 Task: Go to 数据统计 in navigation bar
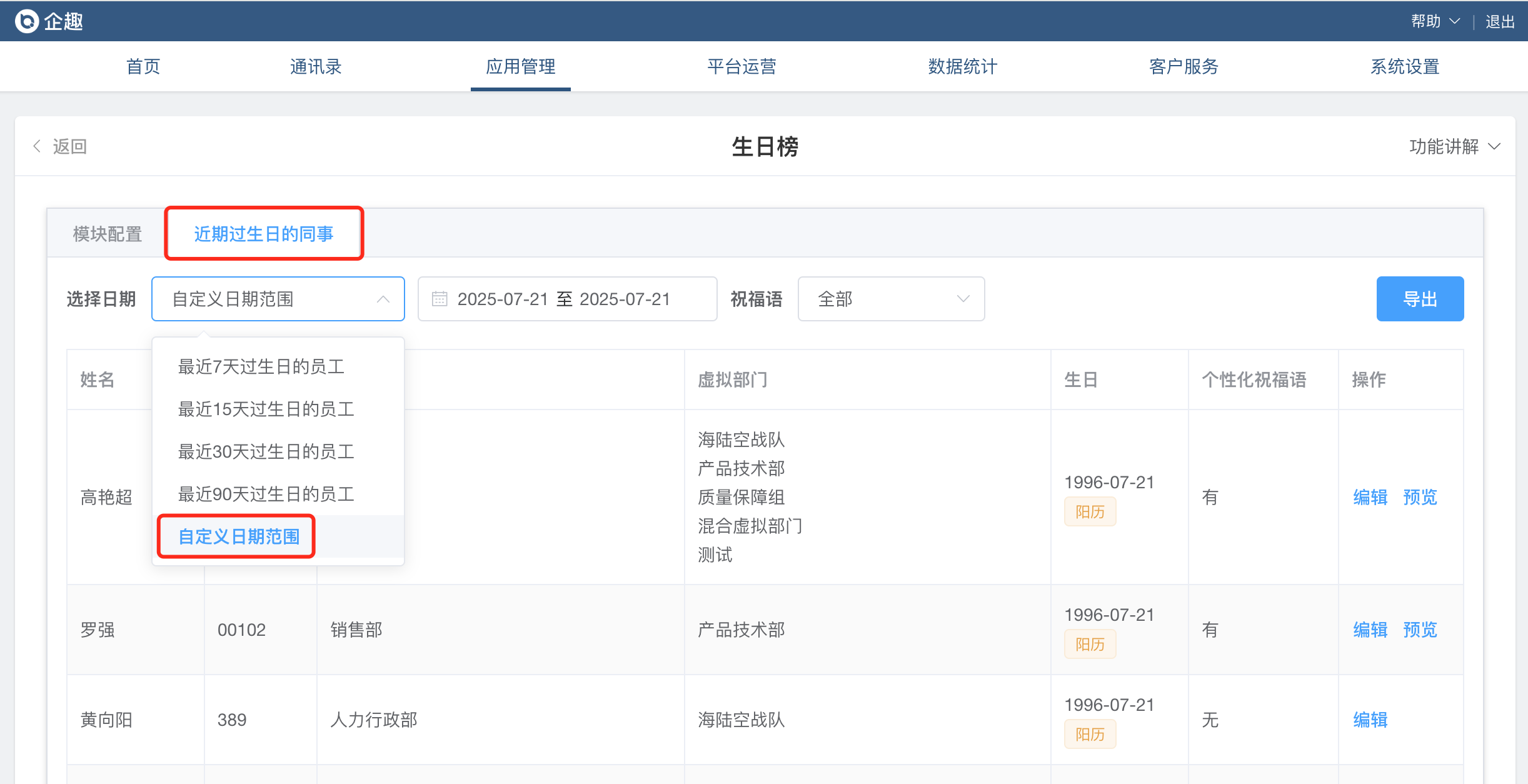click(x=962, y=66)
